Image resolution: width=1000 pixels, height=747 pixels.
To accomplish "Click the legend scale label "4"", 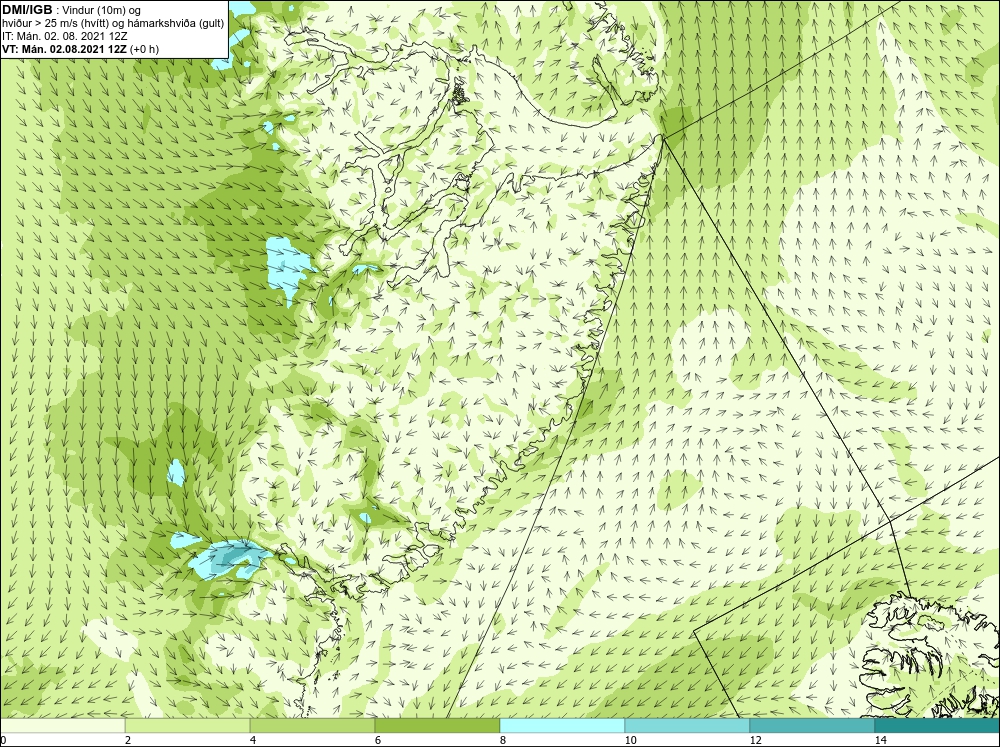I will pos(253,740).
